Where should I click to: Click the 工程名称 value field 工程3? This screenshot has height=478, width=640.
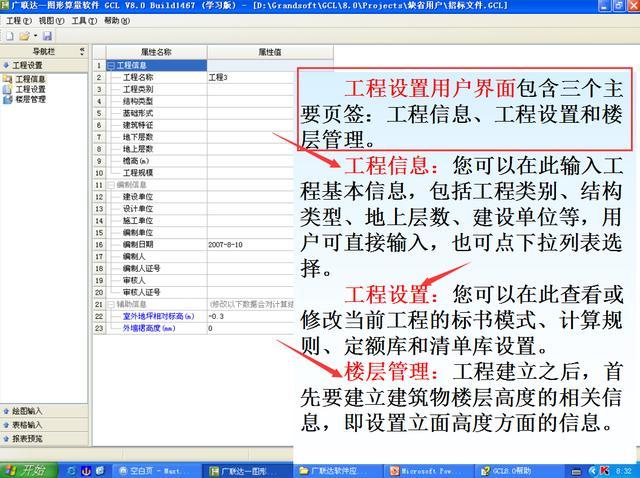click(x=250, y=77)
